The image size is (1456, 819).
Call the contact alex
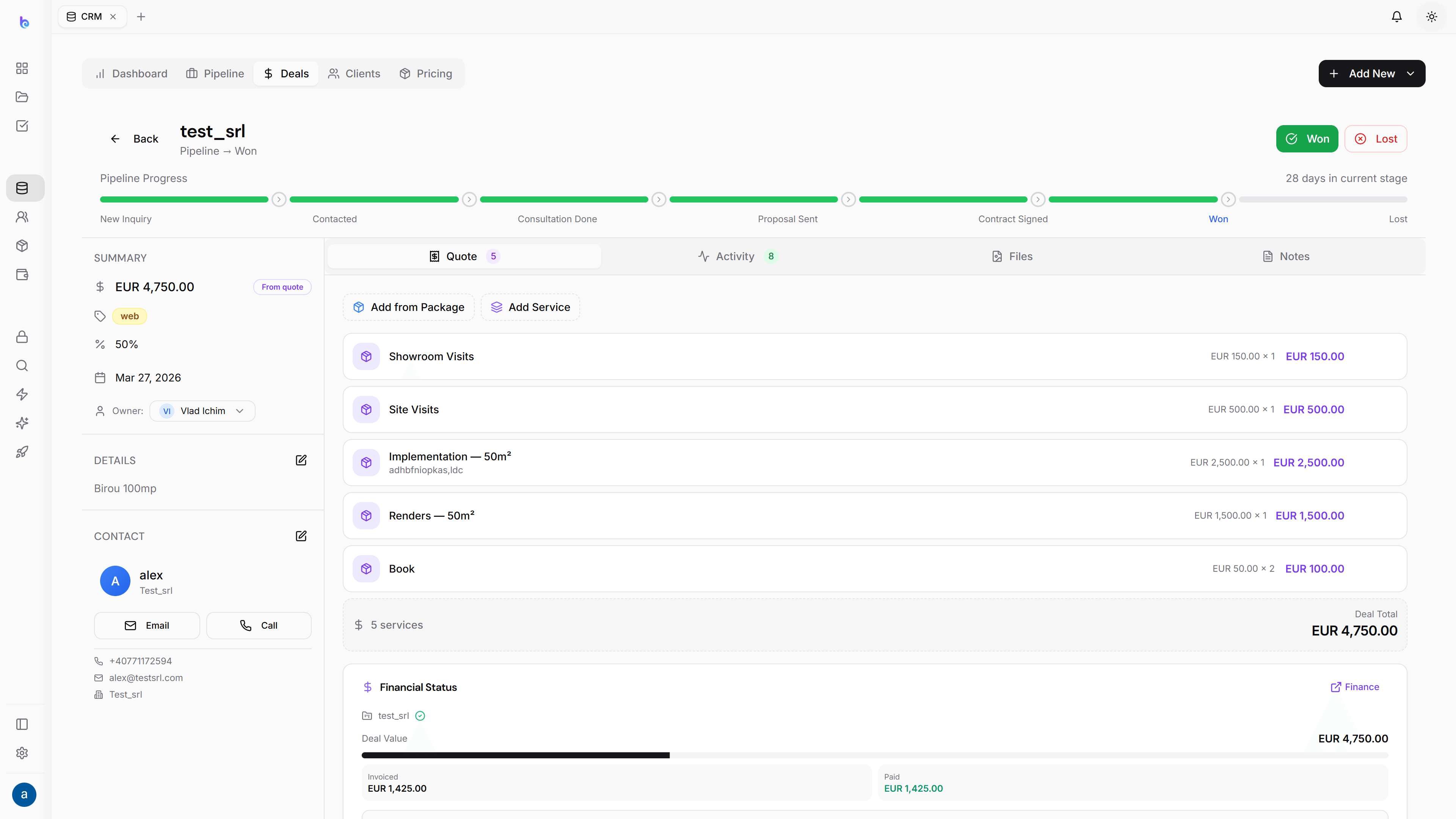click(x=259, y=626)
